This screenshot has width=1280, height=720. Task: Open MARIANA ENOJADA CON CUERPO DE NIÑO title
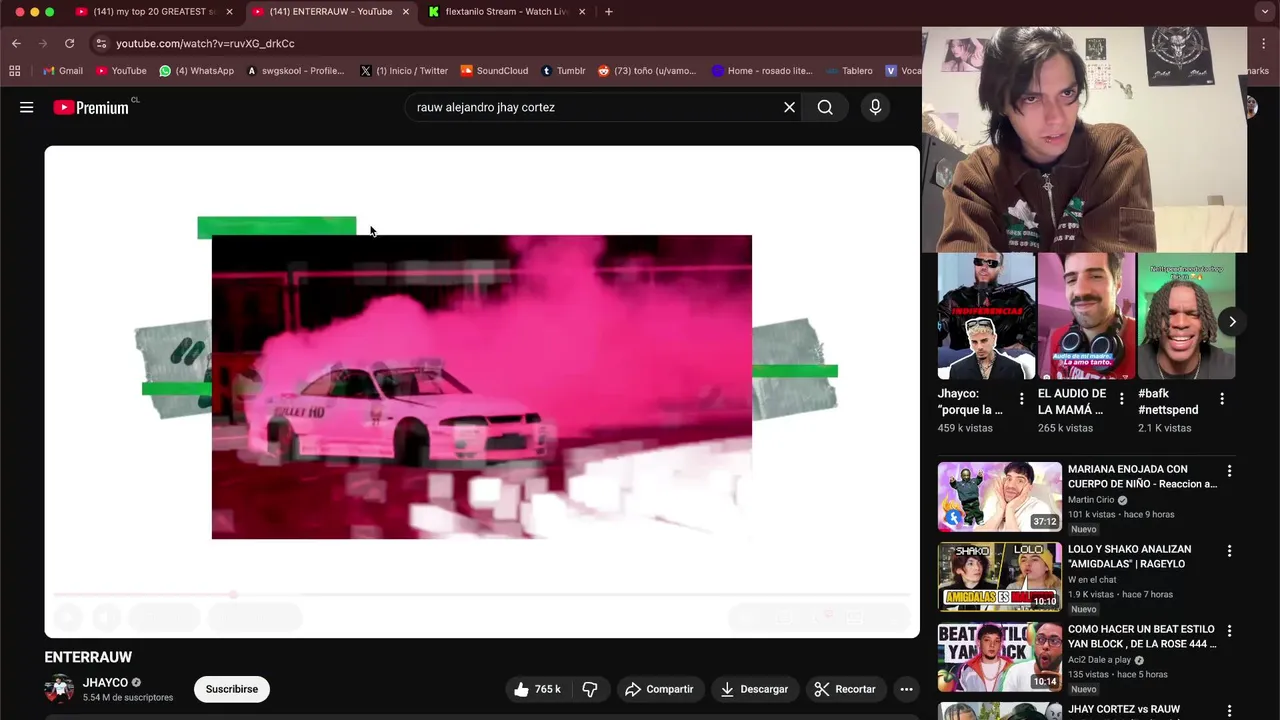coord(1142,476)
